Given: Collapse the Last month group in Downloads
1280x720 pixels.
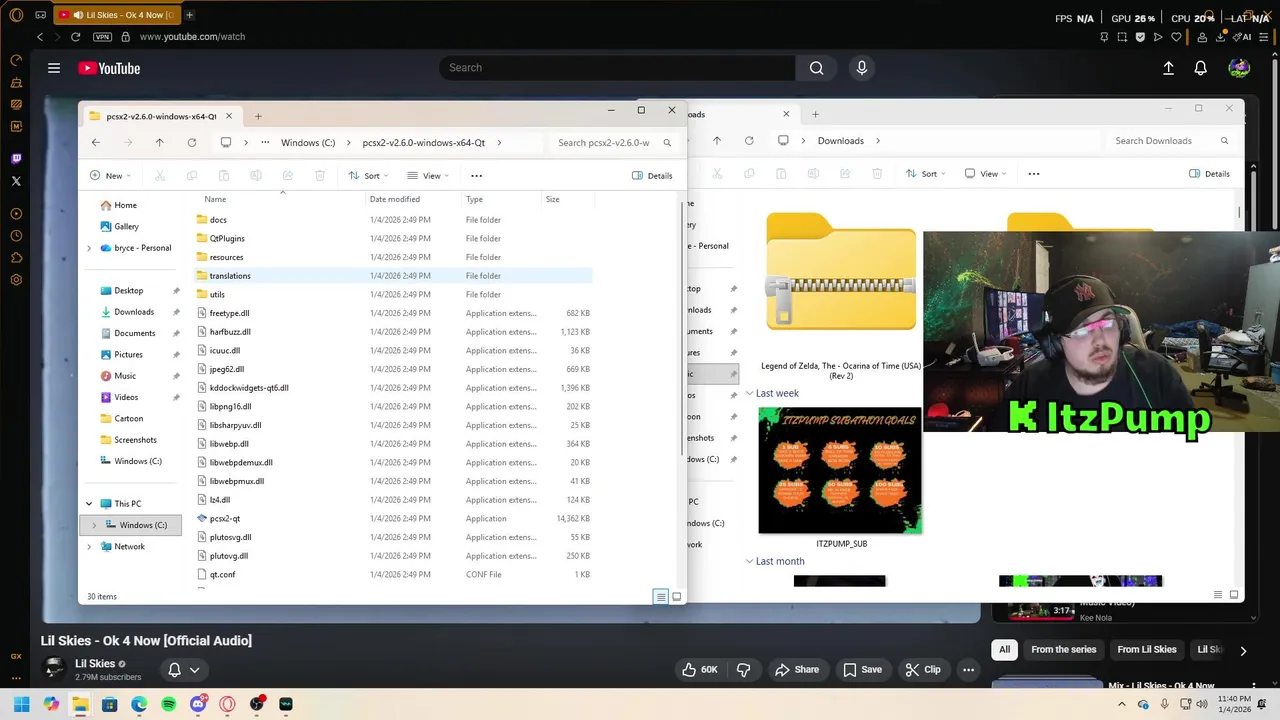Looking at the screenshot, I should [x=750, y=561].
